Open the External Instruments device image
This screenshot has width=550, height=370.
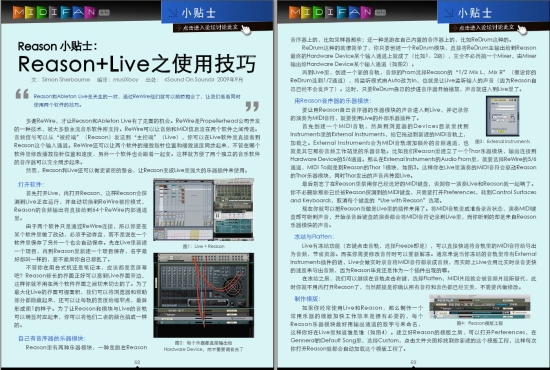click(502, 116)
